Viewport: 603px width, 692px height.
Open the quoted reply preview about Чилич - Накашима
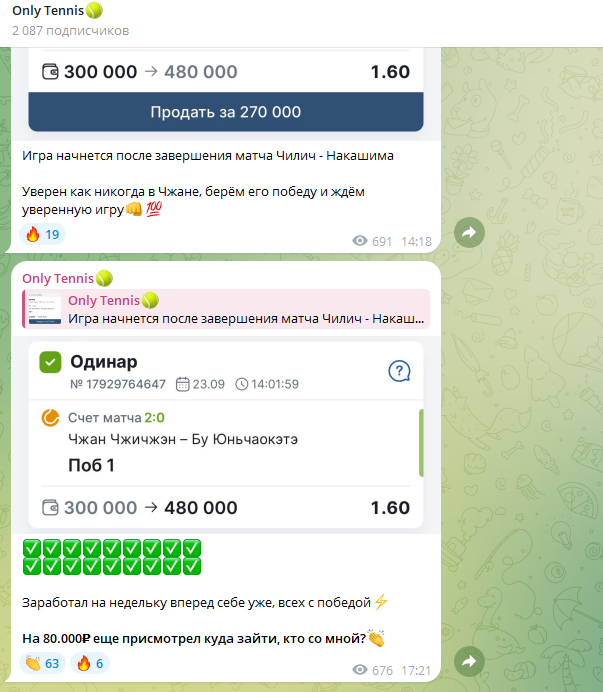pyautogui.click(x=226, y=309)
